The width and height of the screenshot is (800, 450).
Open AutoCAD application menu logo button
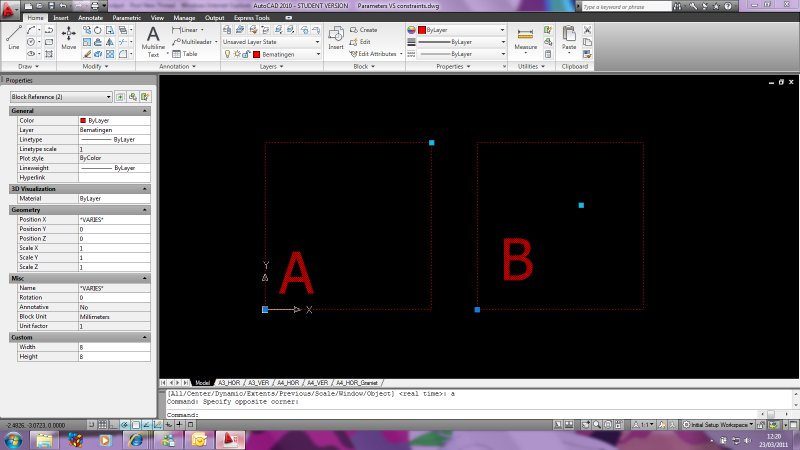[x=10, y=9]
